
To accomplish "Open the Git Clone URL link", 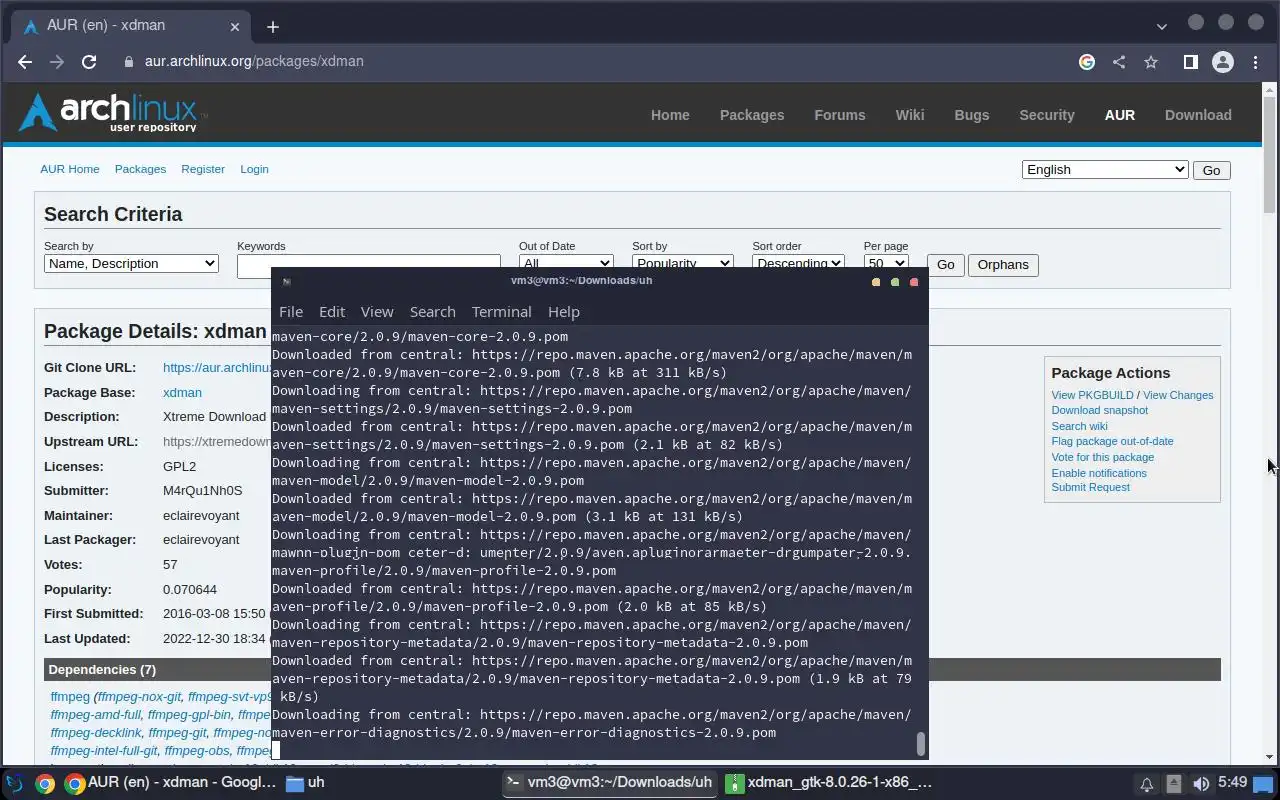I will click(x=217, y=368).
